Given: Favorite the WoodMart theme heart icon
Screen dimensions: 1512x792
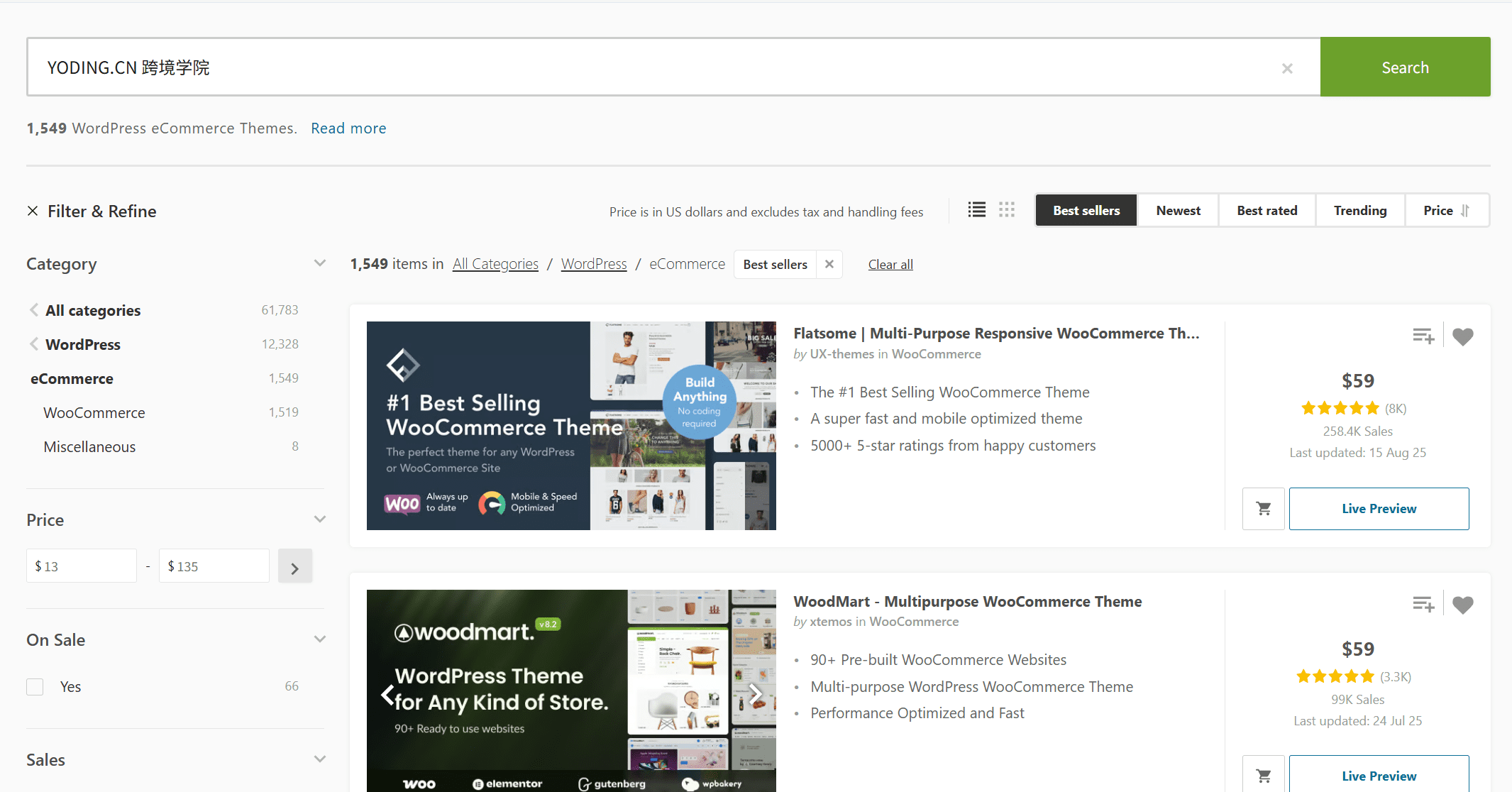Looking at the screenshot, I should 1462,605.
